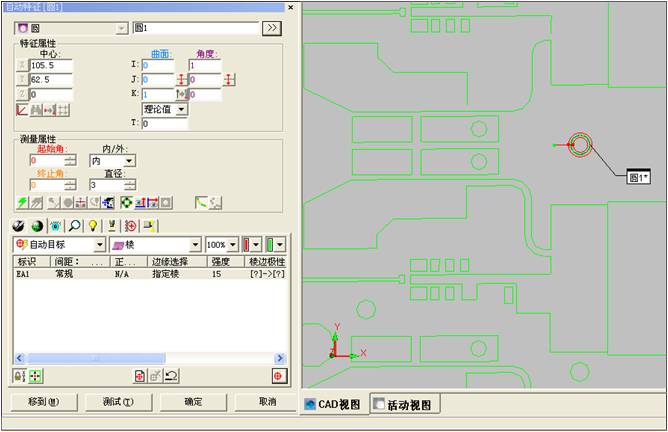Click the lock icon below the target list
The width and height of the screenshot is (668, 432).
pos(20,375)
